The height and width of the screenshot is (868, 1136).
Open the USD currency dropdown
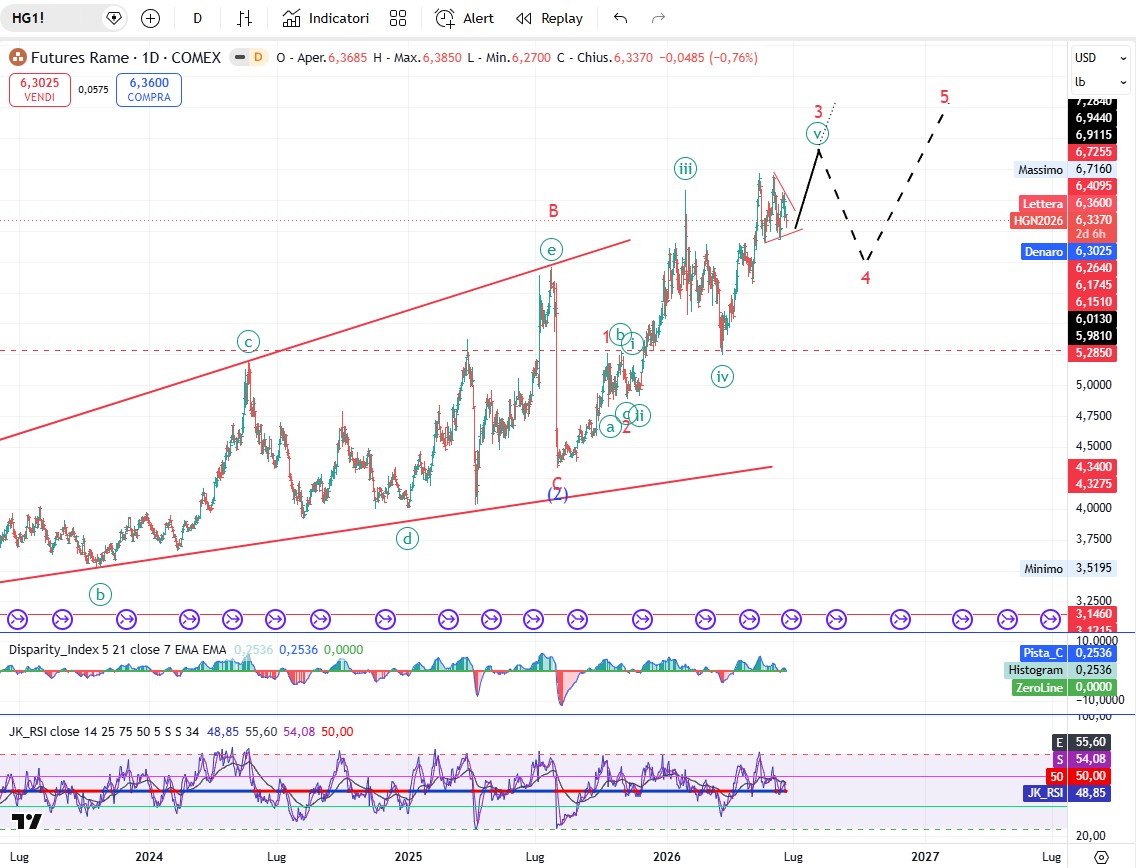point(1100,58)
